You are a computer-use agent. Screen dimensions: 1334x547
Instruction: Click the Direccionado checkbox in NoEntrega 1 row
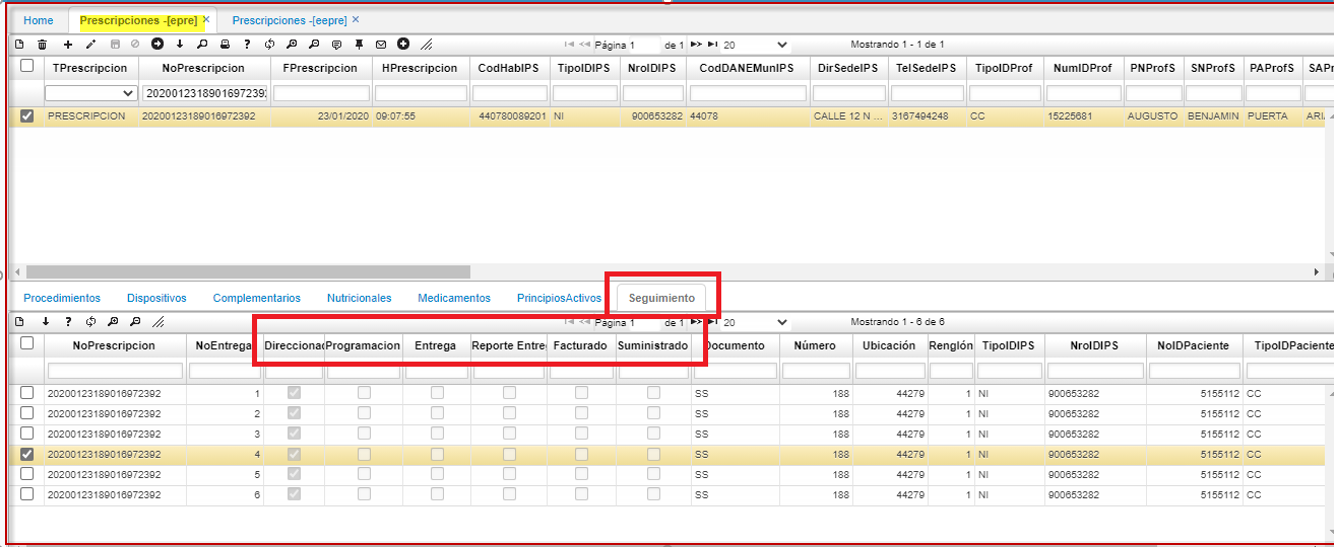(294, 393)
